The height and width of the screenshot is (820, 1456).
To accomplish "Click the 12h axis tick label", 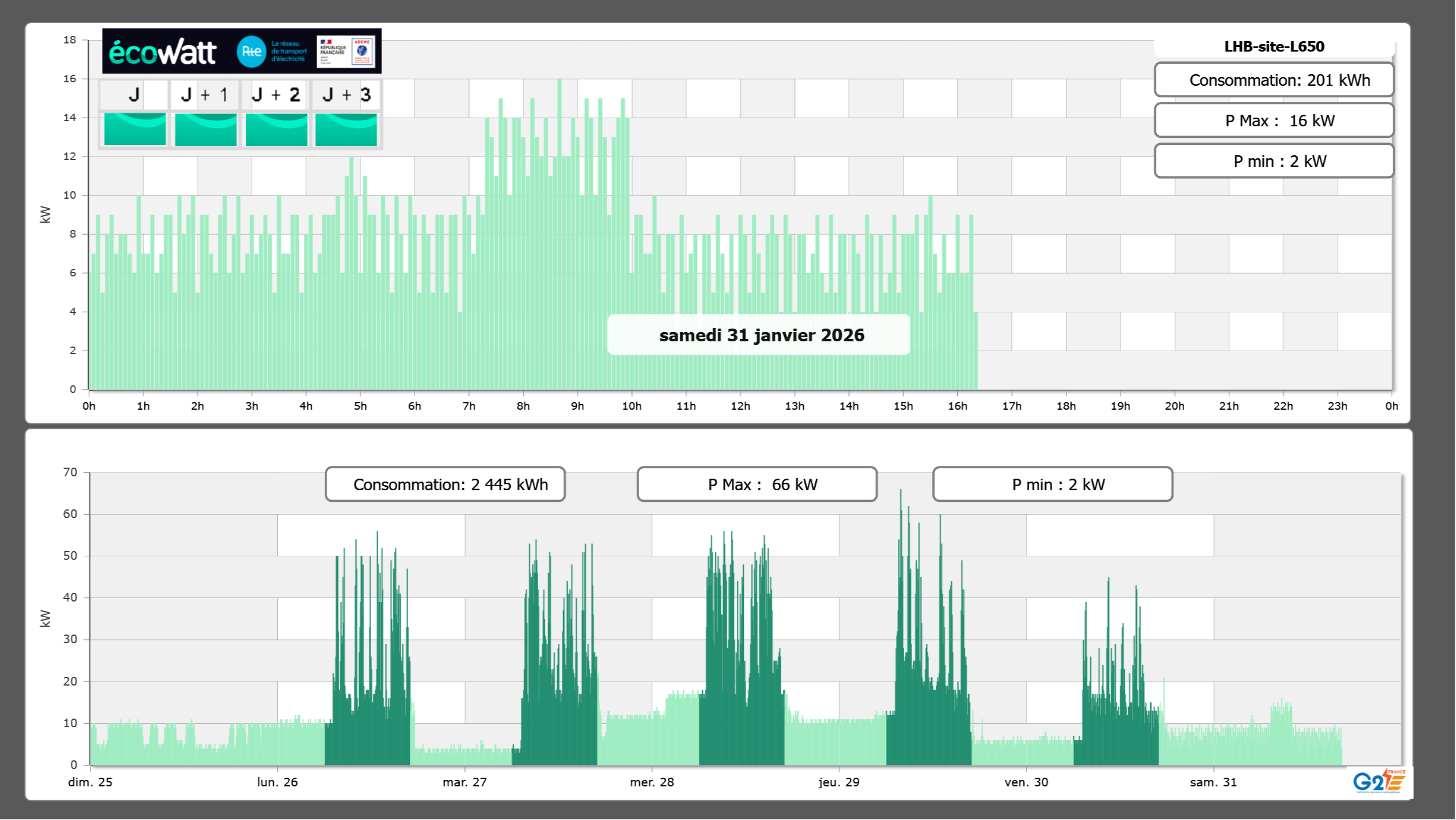I will (740, 406).
